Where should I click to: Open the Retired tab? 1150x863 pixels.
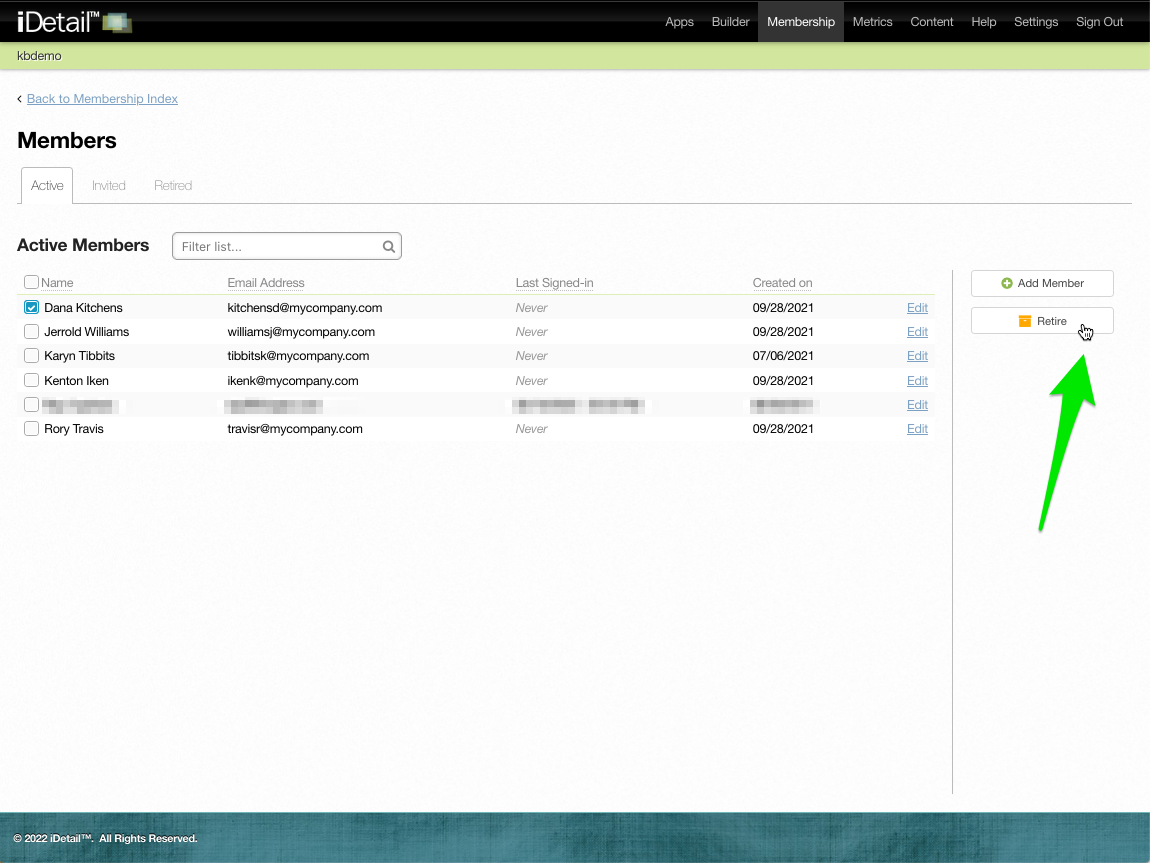point(173,186)
